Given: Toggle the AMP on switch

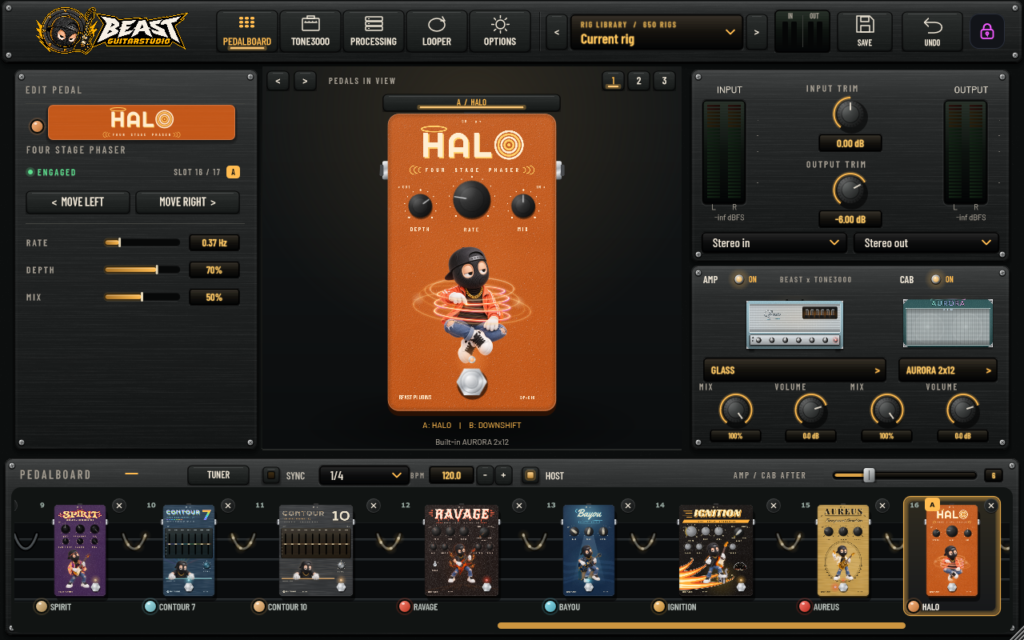Looking at the screenshot, I should click(739, 280).
